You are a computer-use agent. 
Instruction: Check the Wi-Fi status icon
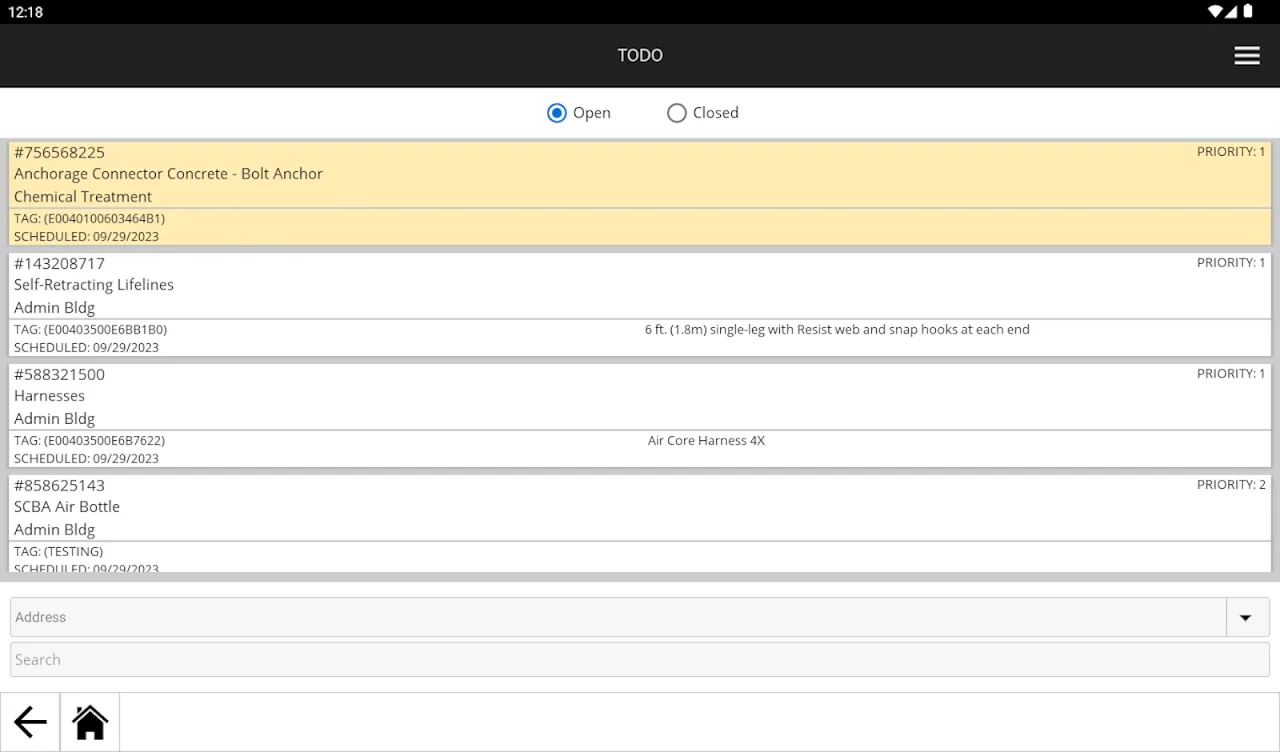[x=1215, y=12]
